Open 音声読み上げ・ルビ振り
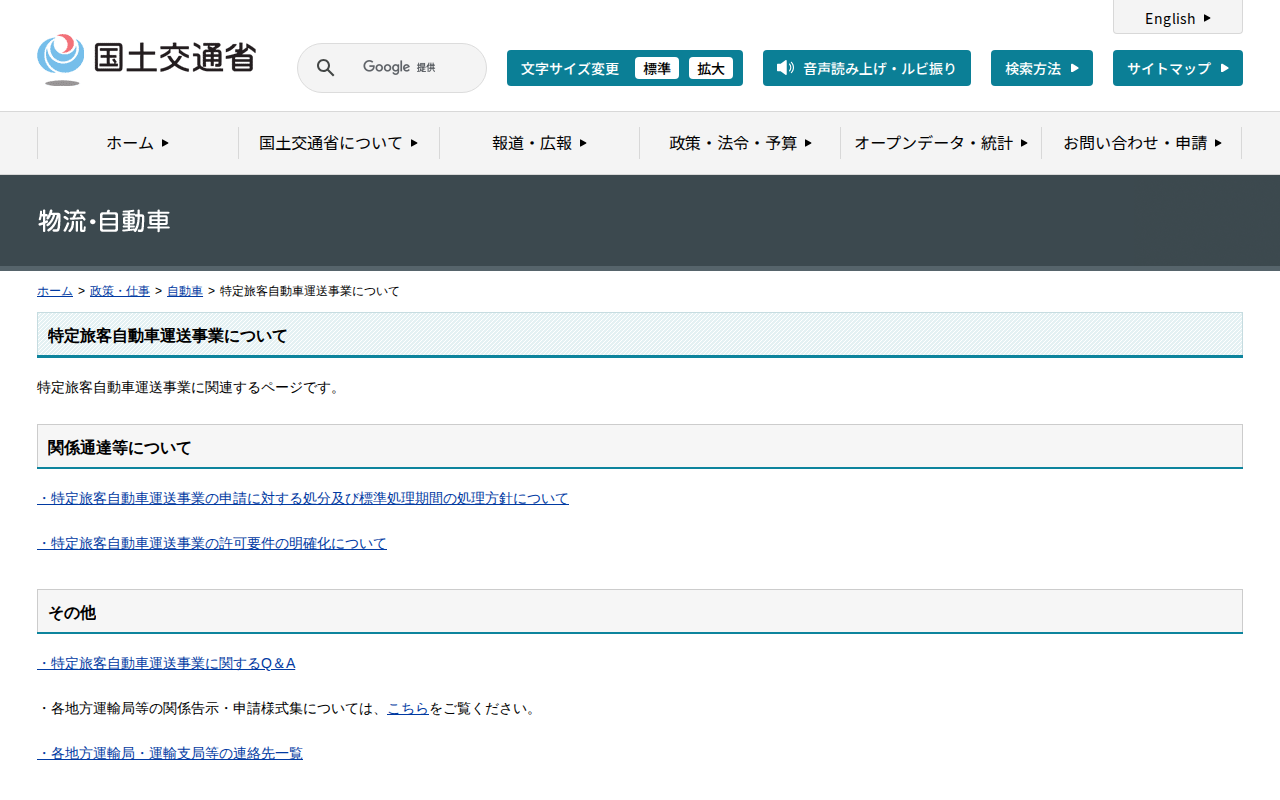Viewport: 1280px width, 800px height. click(x=867, y=68)
